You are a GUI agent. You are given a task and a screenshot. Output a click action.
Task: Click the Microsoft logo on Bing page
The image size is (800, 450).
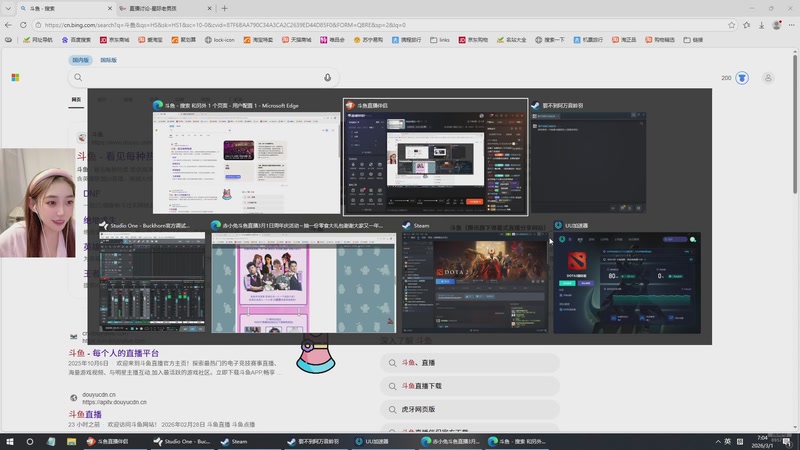(15, 78)
